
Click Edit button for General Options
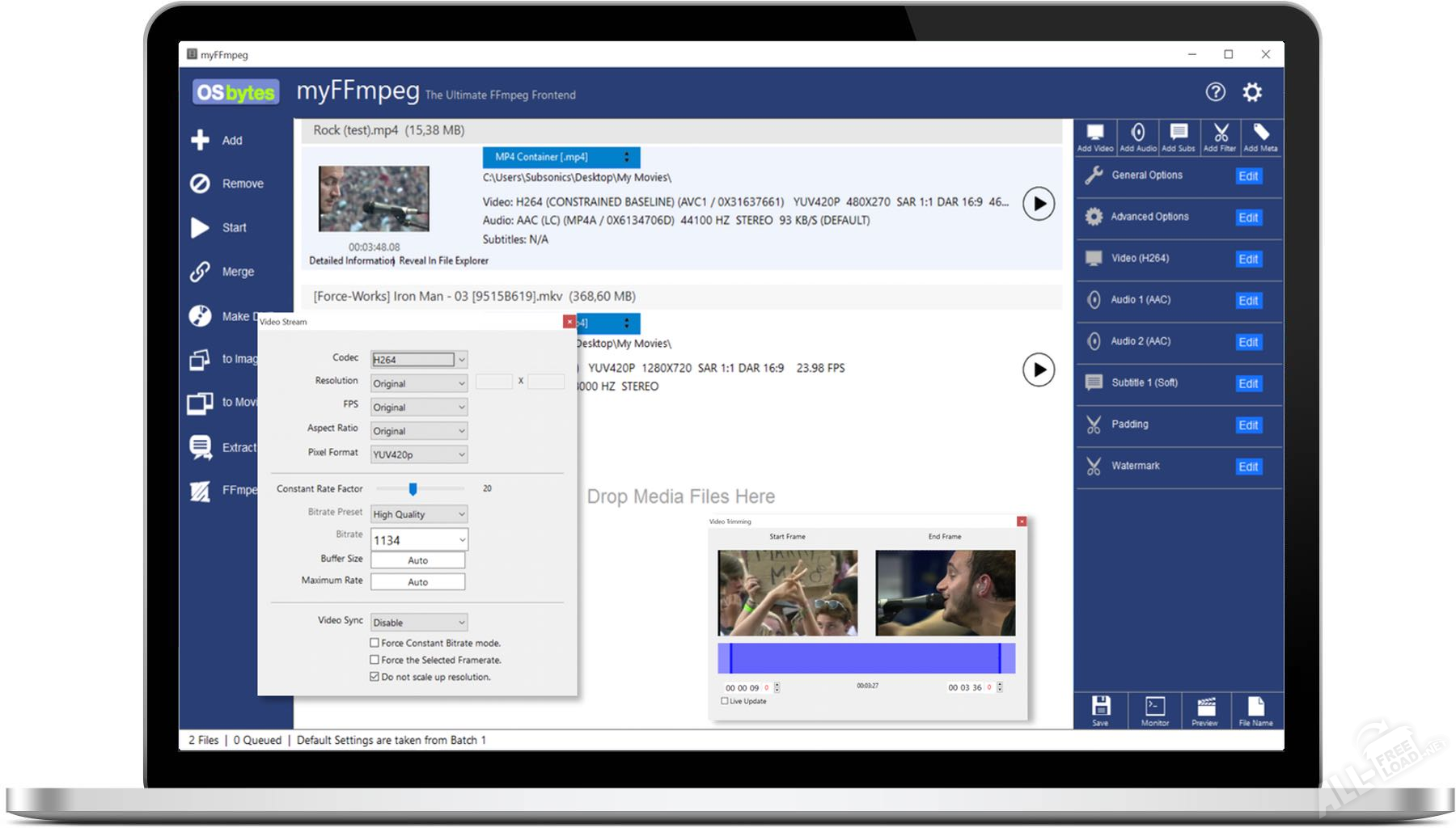click(1248, 176)
